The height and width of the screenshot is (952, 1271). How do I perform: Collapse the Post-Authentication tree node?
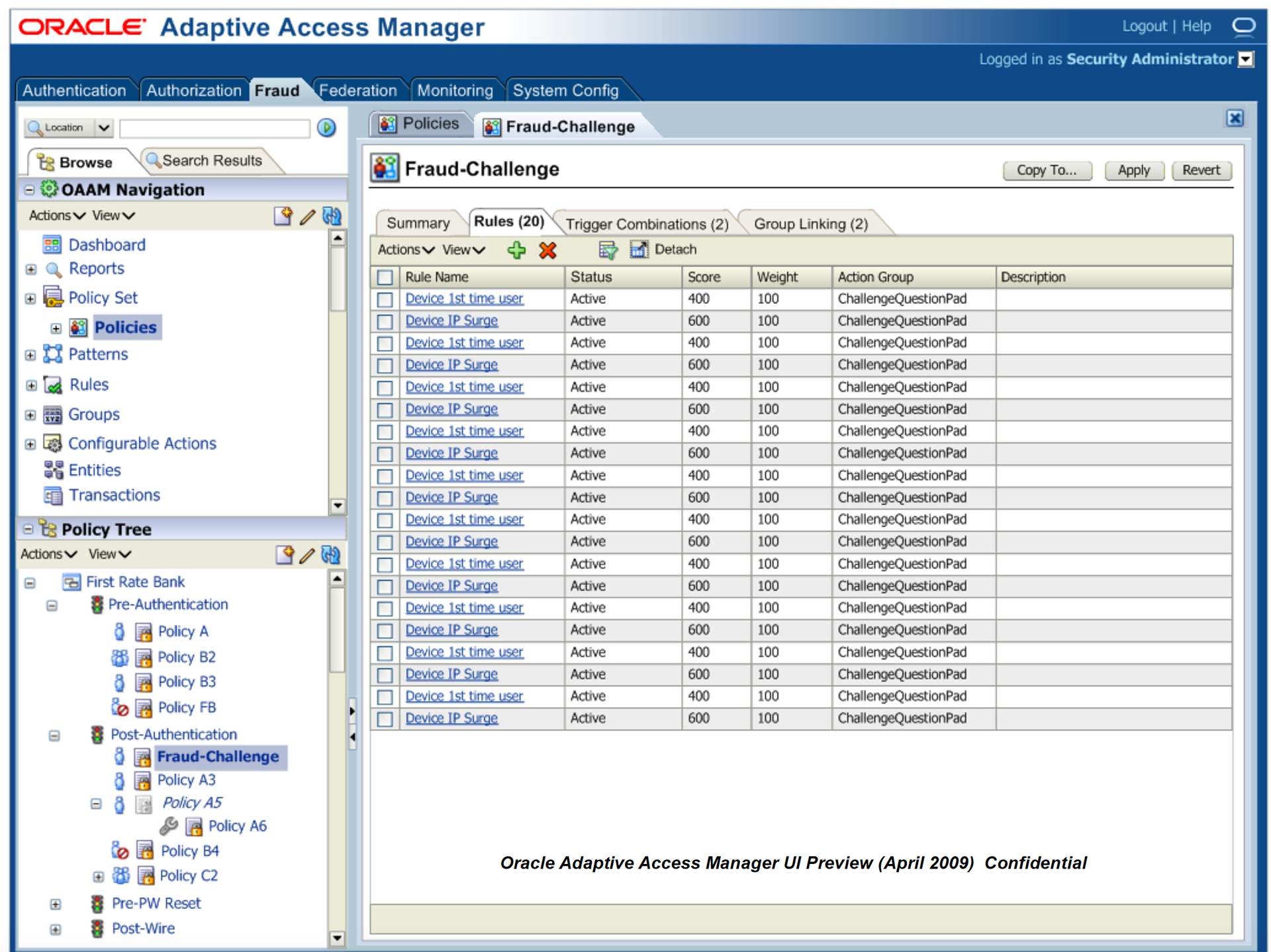pyautogui.click(x=54, y=736)
